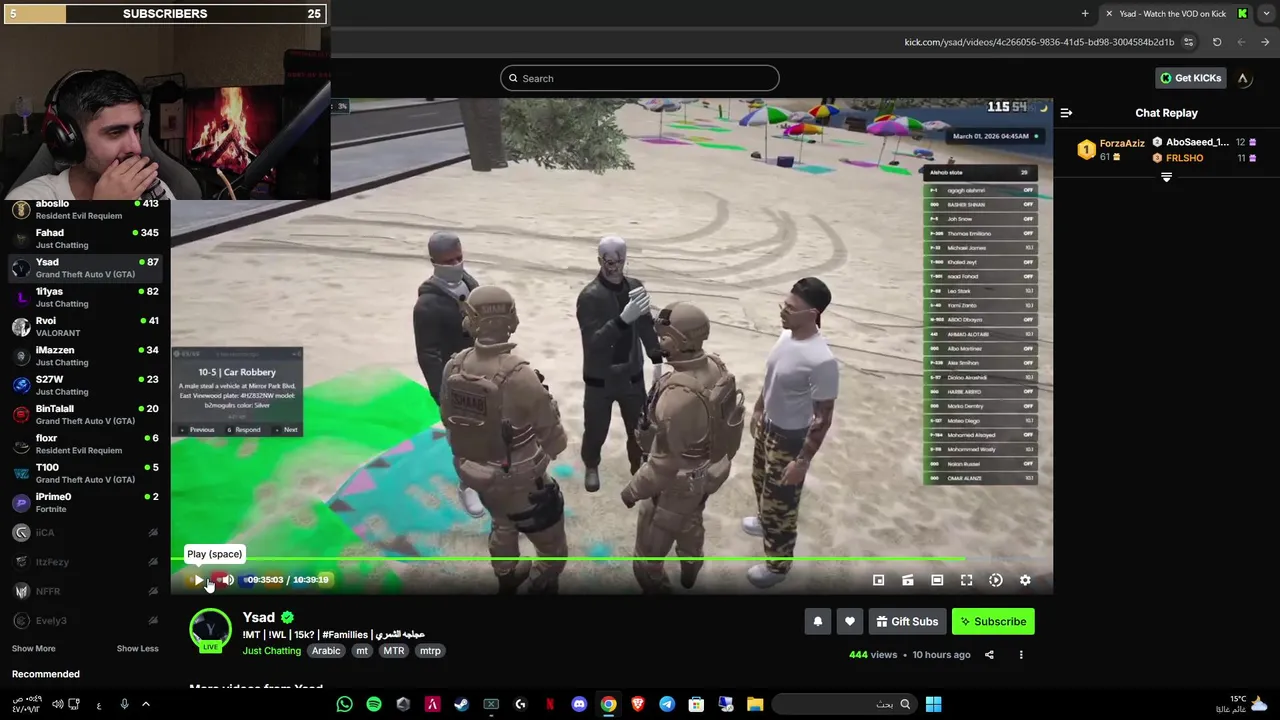
Task: Open a new browser tab
Action: (1085, 13)
